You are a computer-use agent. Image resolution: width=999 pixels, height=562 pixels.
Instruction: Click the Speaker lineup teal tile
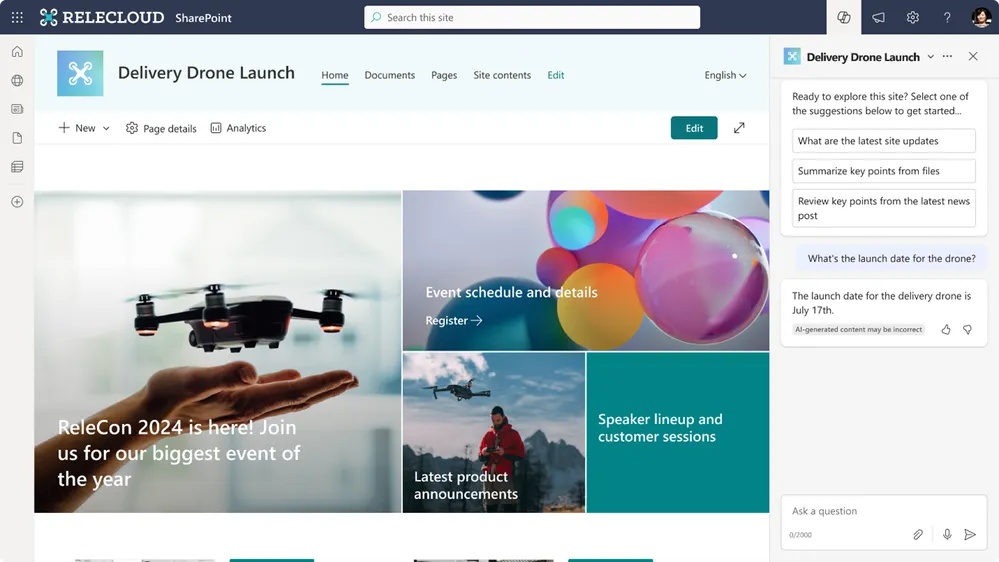click(678, 433)
